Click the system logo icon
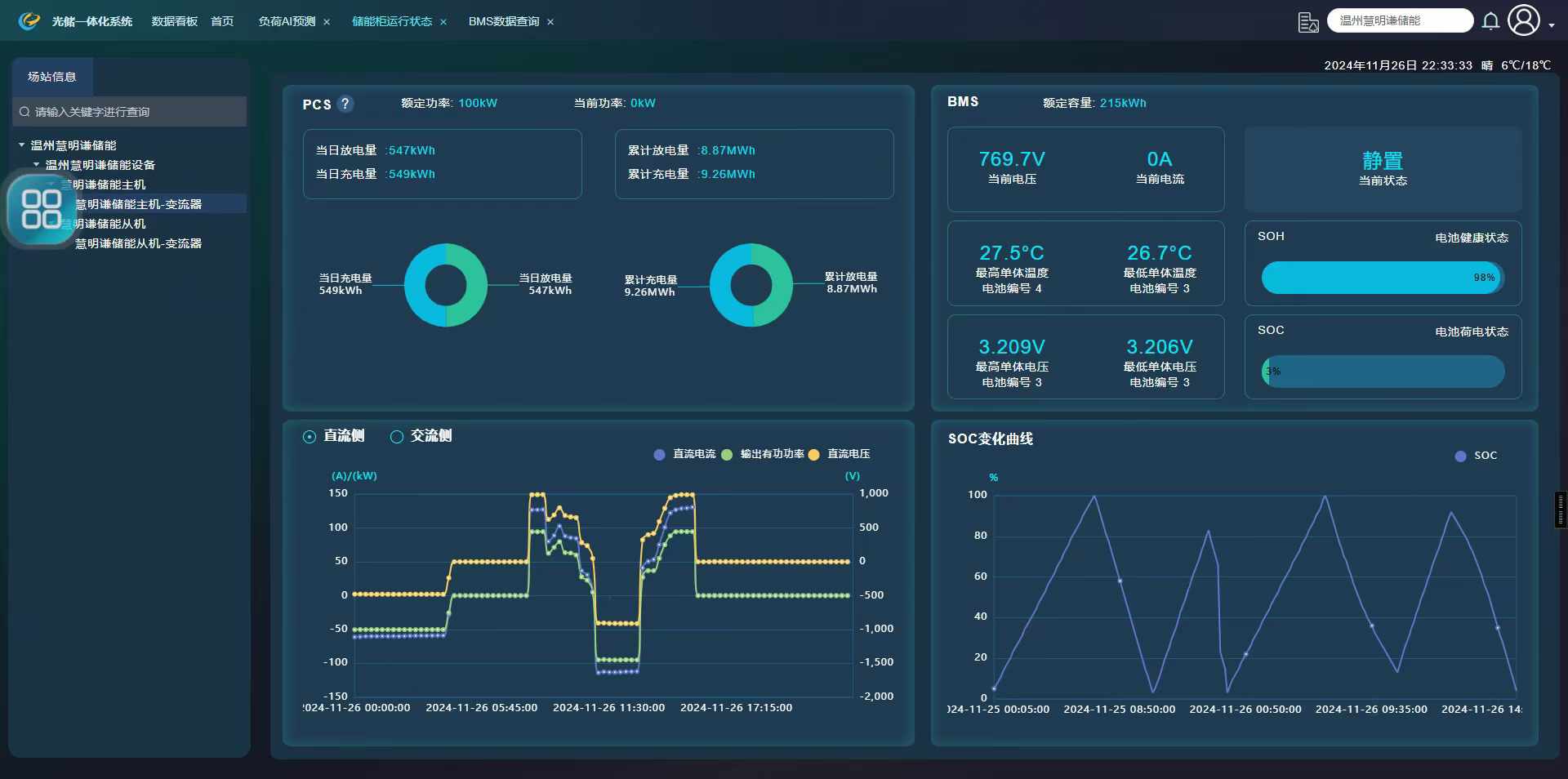 [x=29, y=21]
